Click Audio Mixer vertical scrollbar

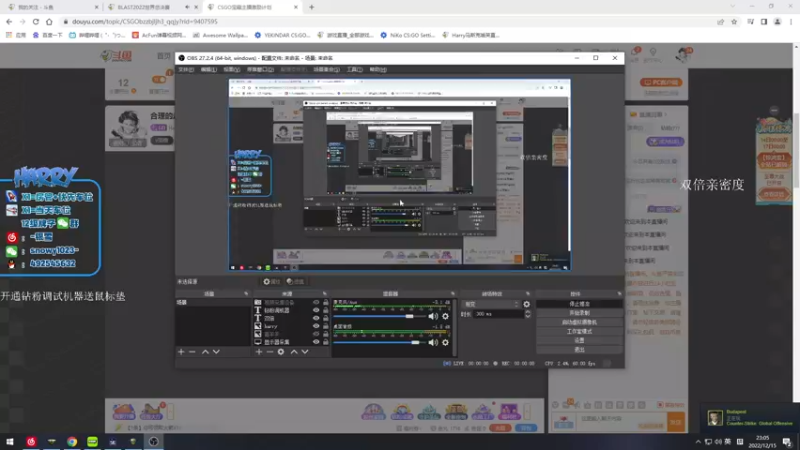pos(454,327)
